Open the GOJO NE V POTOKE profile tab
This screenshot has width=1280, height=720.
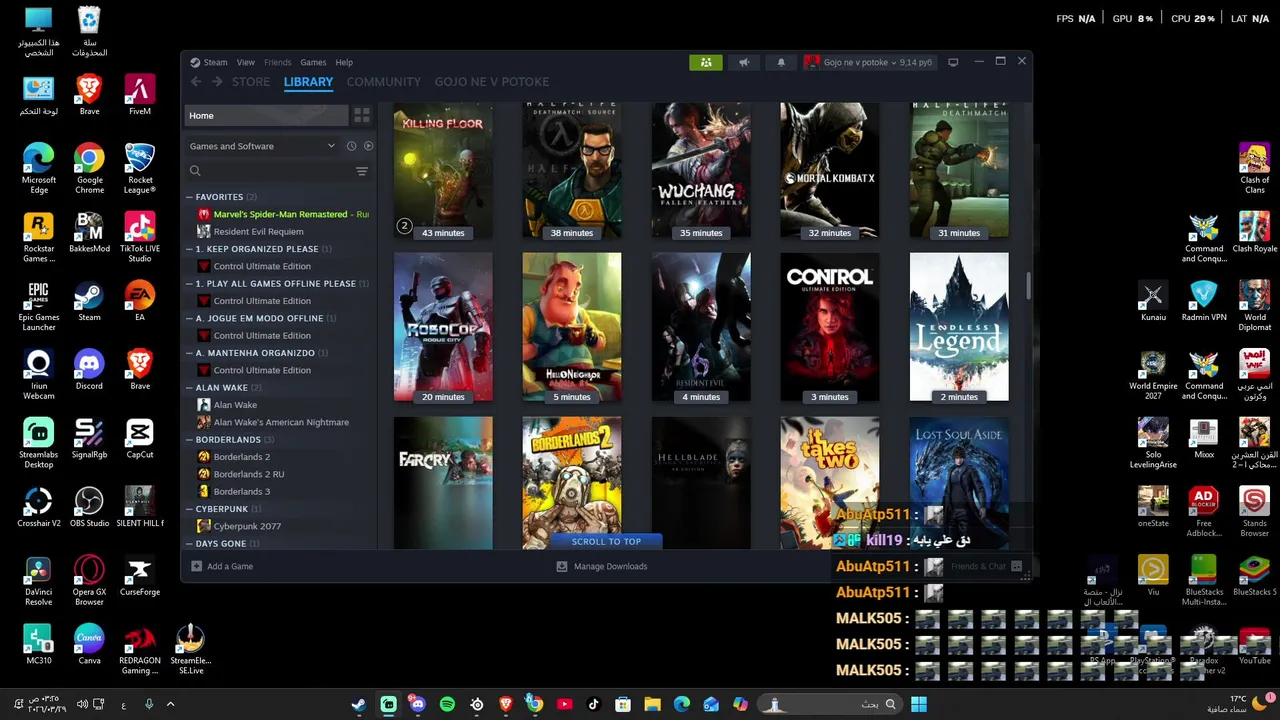[x=492, y=82]
